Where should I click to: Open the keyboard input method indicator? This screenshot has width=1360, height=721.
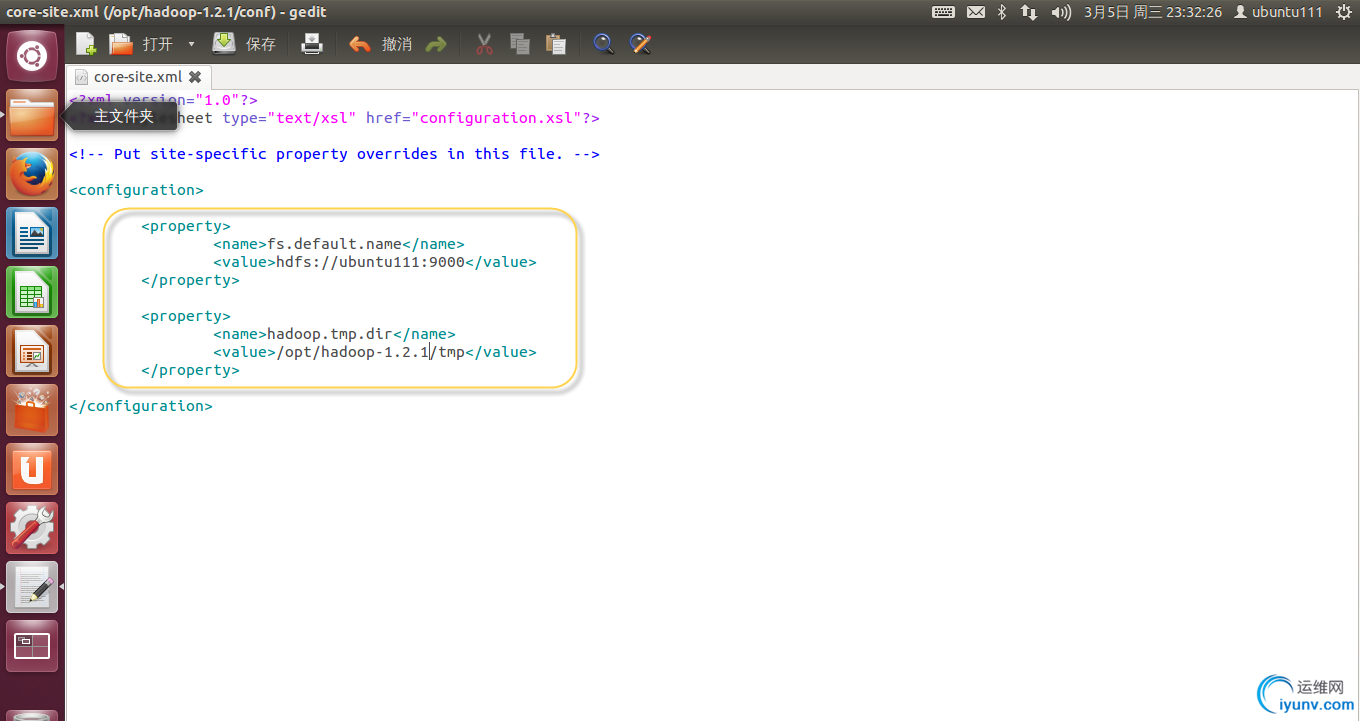pos(941,12)
